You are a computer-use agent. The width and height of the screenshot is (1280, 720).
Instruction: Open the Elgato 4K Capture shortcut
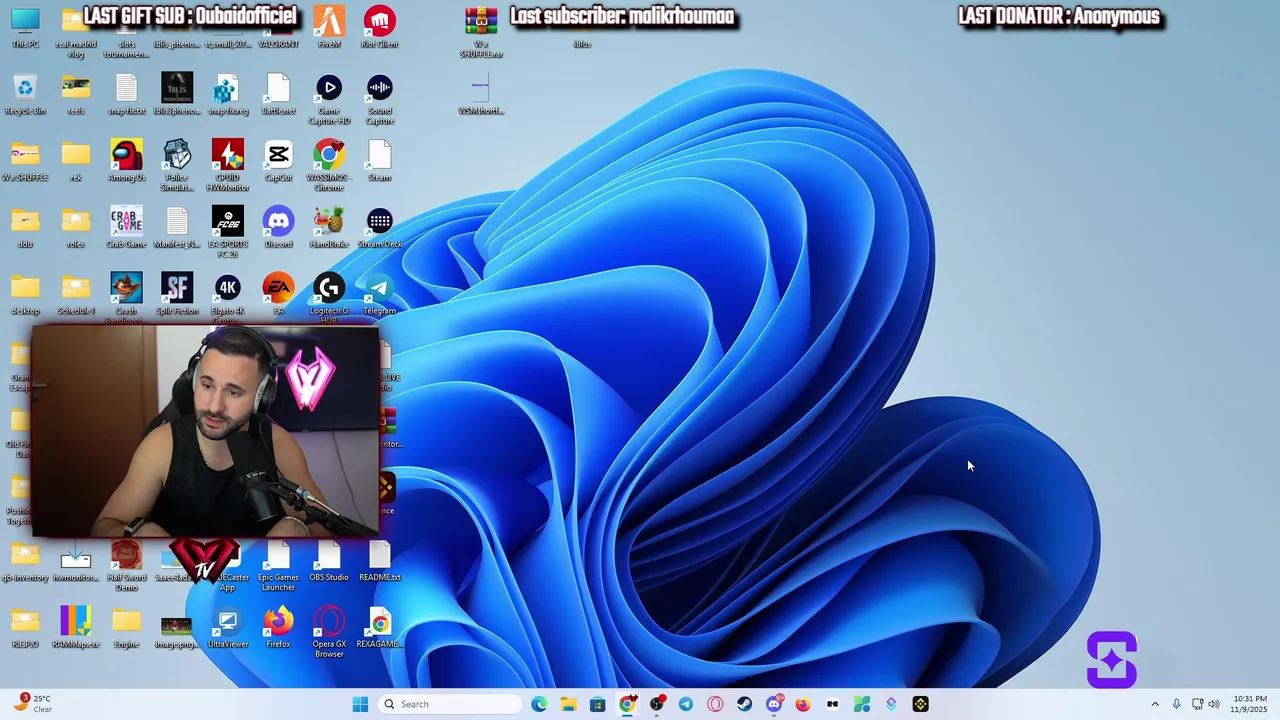point(228,299)
